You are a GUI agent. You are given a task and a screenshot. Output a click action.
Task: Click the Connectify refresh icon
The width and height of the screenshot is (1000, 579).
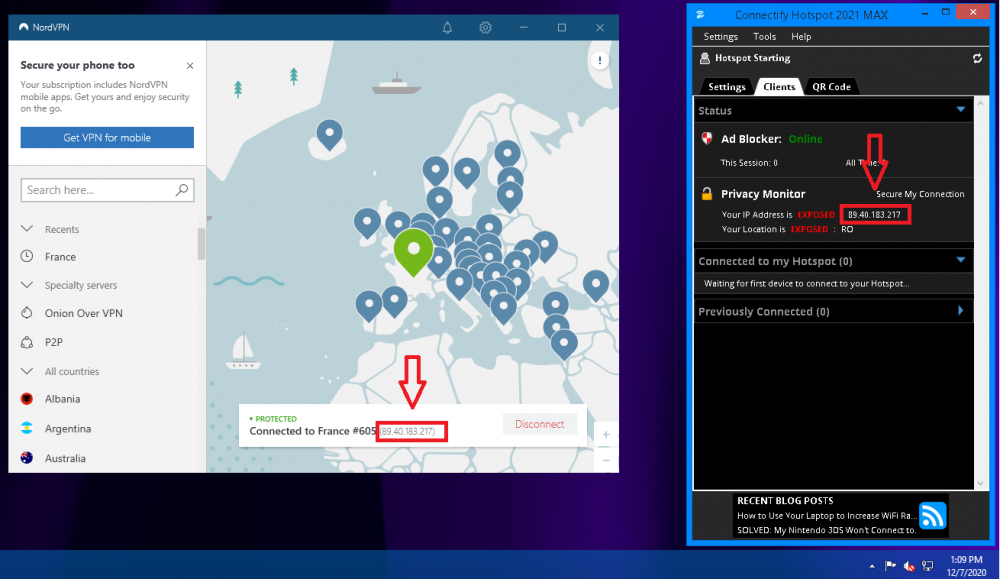pos(977,59)
